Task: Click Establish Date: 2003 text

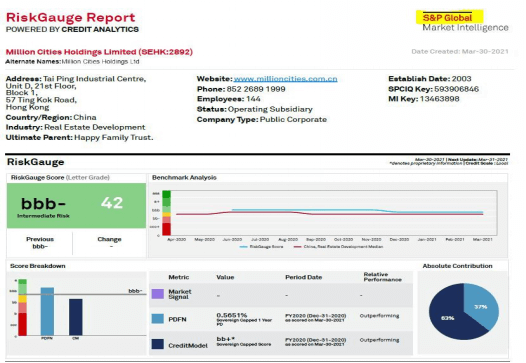Action: 430,79
